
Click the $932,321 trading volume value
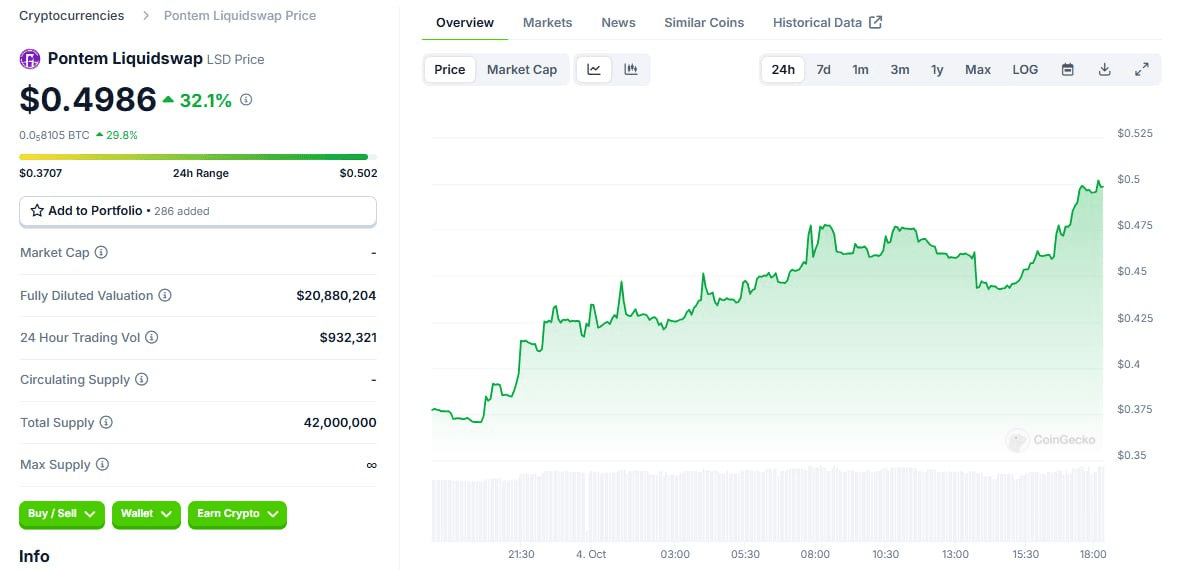(x=348, y=337)
